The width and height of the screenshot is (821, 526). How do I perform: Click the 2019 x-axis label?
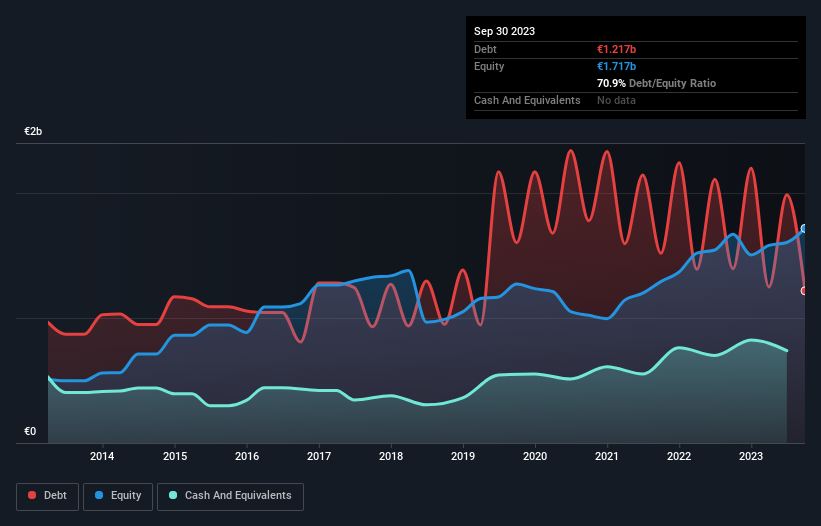coord(463,456)
